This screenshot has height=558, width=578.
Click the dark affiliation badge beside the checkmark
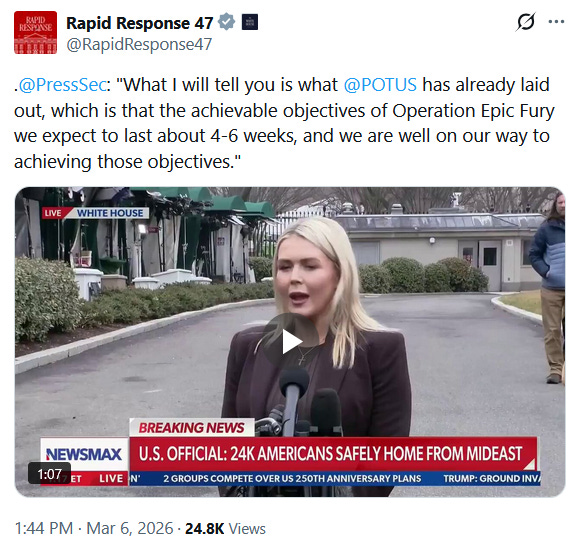250,22
